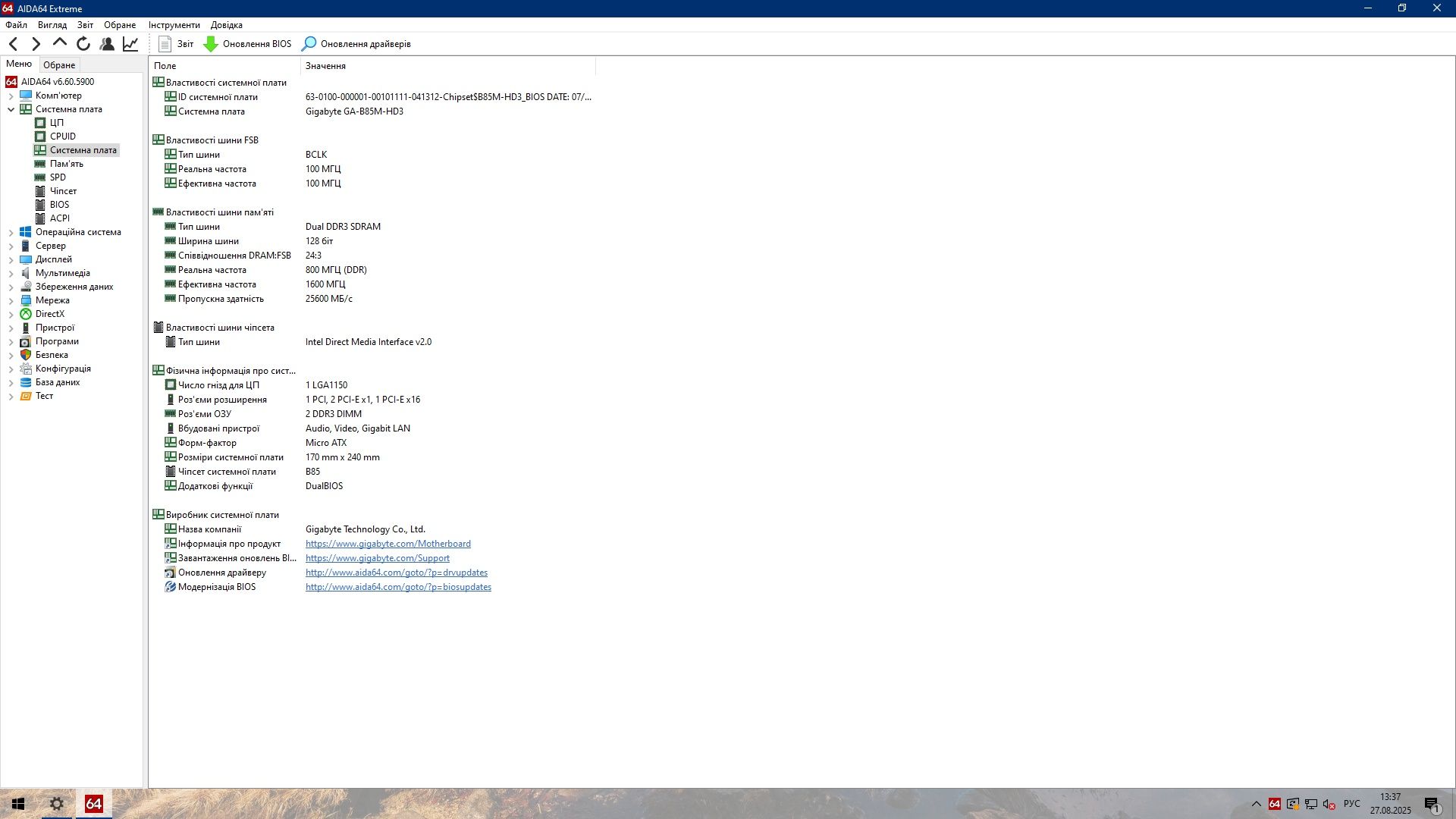This screenshot has height=819, width=1456.
Task: Open the gigabyte.com/Motherboard link
Action: 388,544
